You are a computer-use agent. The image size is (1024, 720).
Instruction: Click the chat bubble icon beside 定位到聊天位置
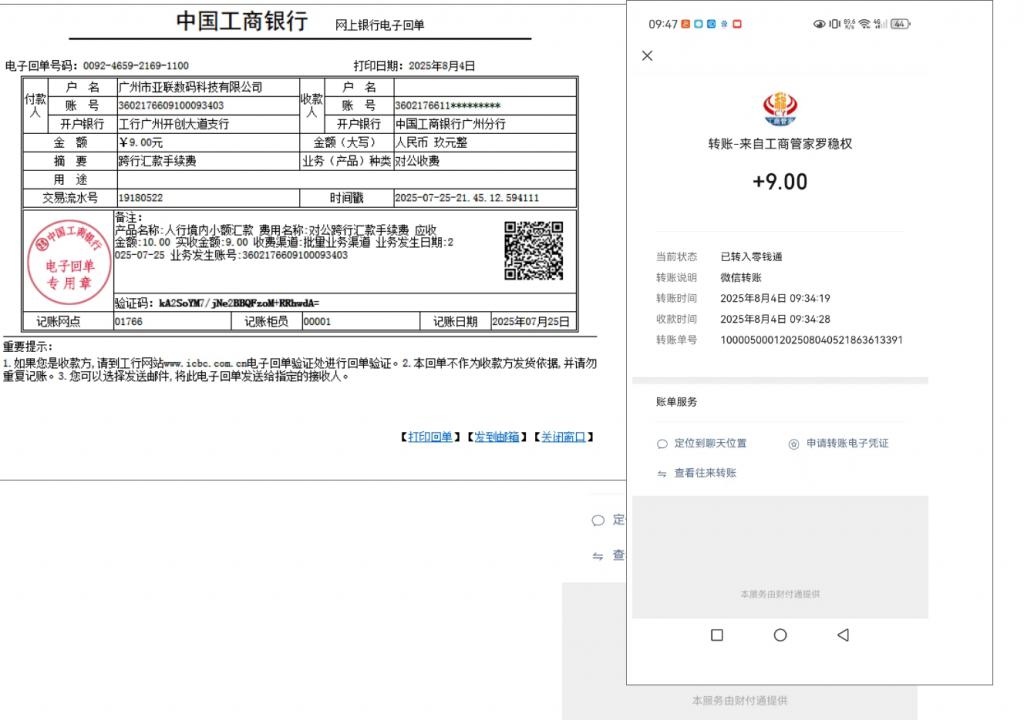click(662, 444)
